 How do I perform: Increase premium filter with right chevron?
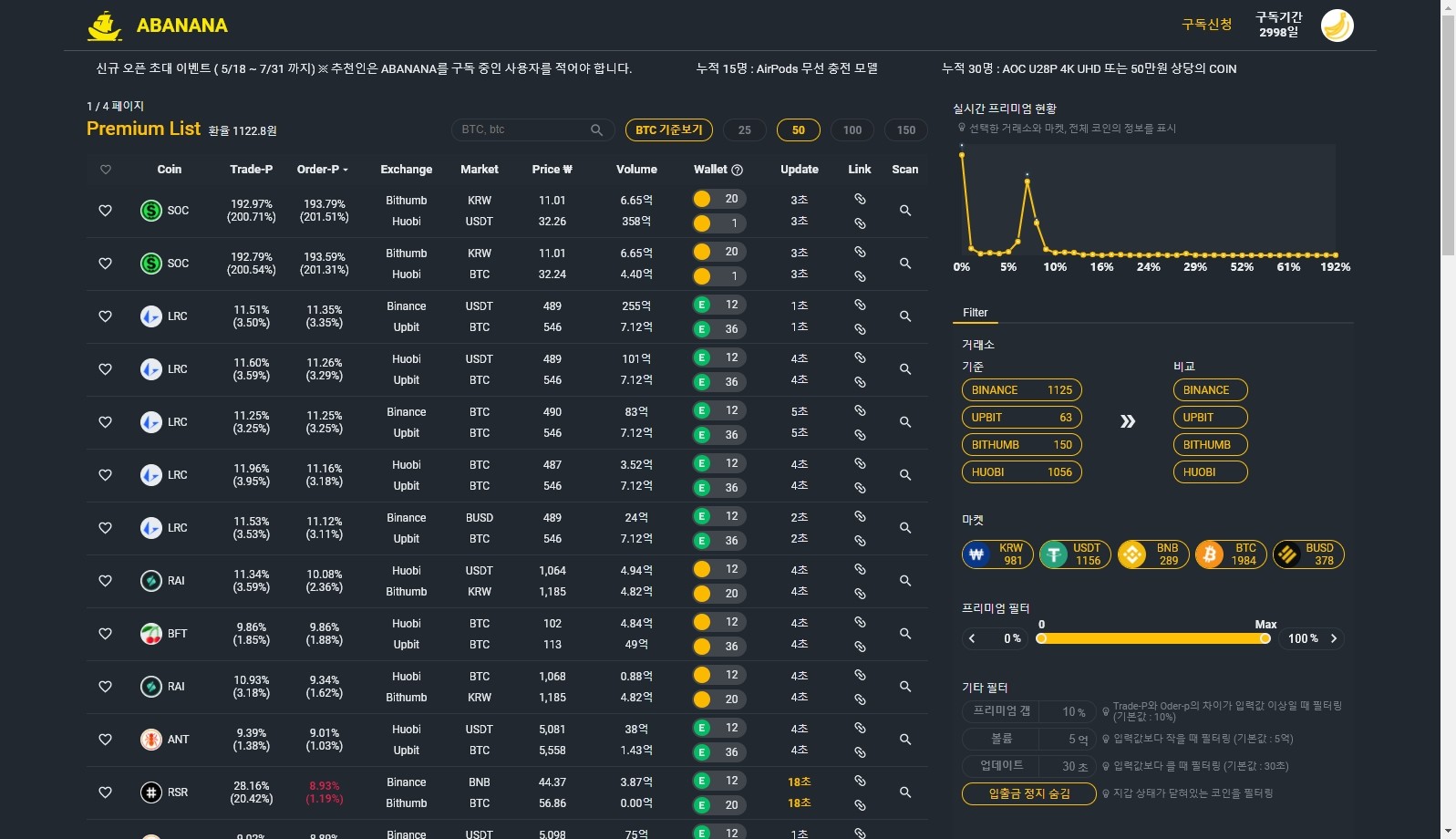1334,638
